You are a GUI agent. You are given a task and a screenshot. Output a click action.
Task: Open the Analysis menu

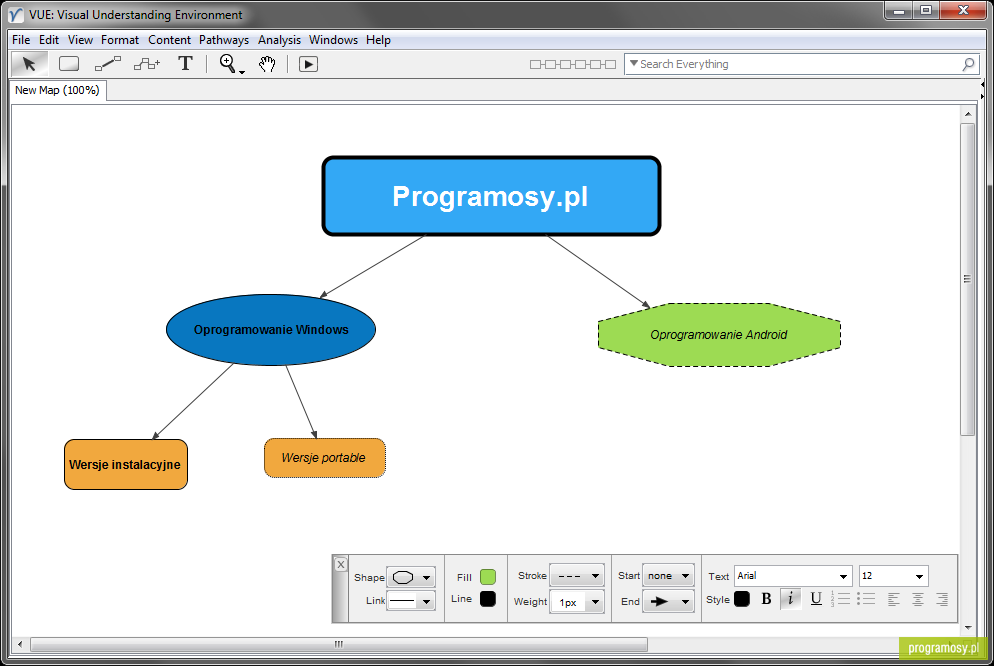[280, 40]
